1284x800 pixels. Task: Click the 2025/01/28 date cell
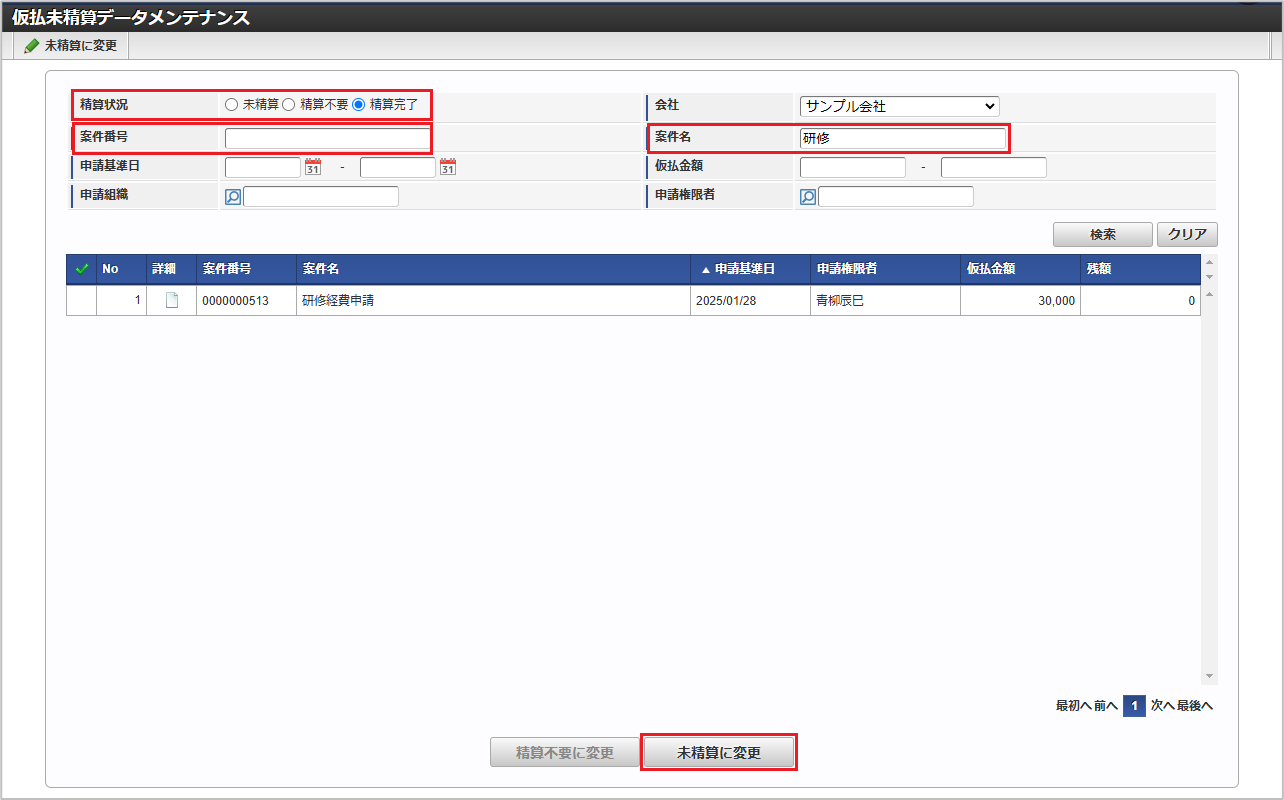tap(751, 300)
